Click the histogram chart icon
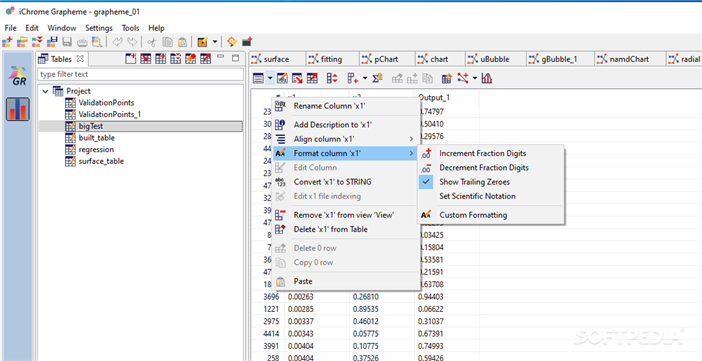This screenshot has width=702, height=361. [487, 79]
